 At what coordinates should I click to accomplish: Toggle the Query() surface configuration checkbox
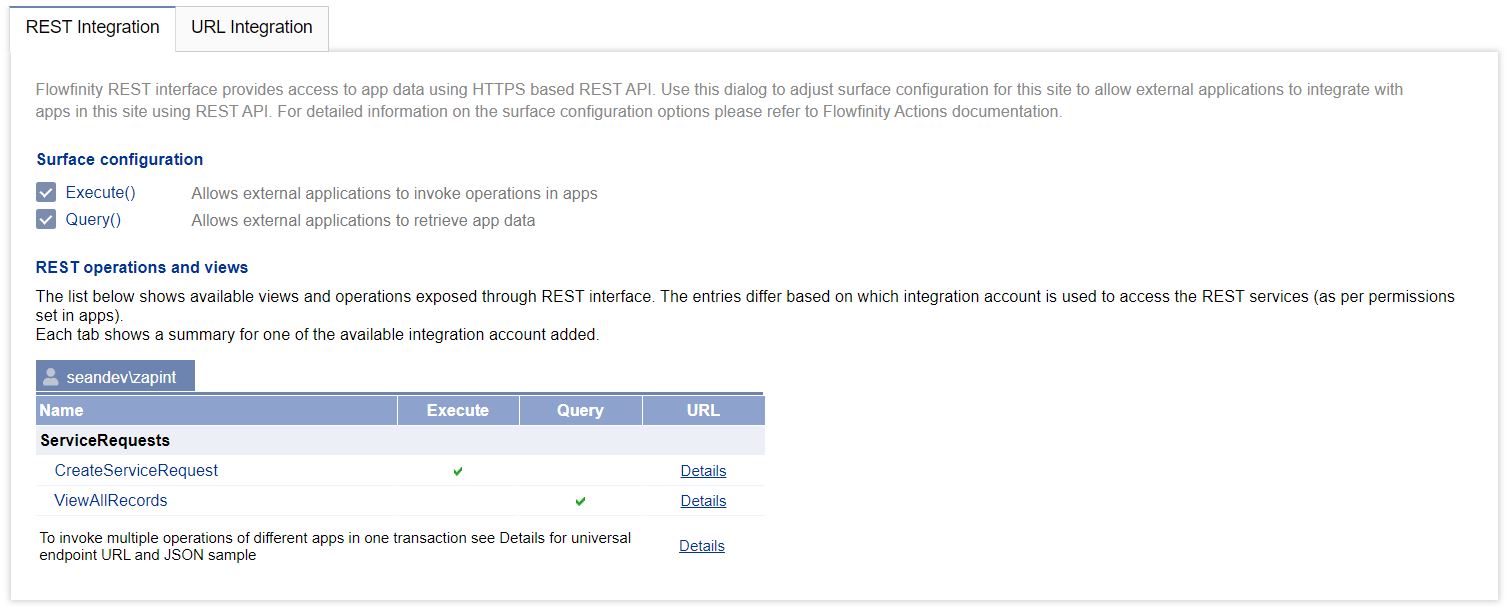tap(46, 220)
